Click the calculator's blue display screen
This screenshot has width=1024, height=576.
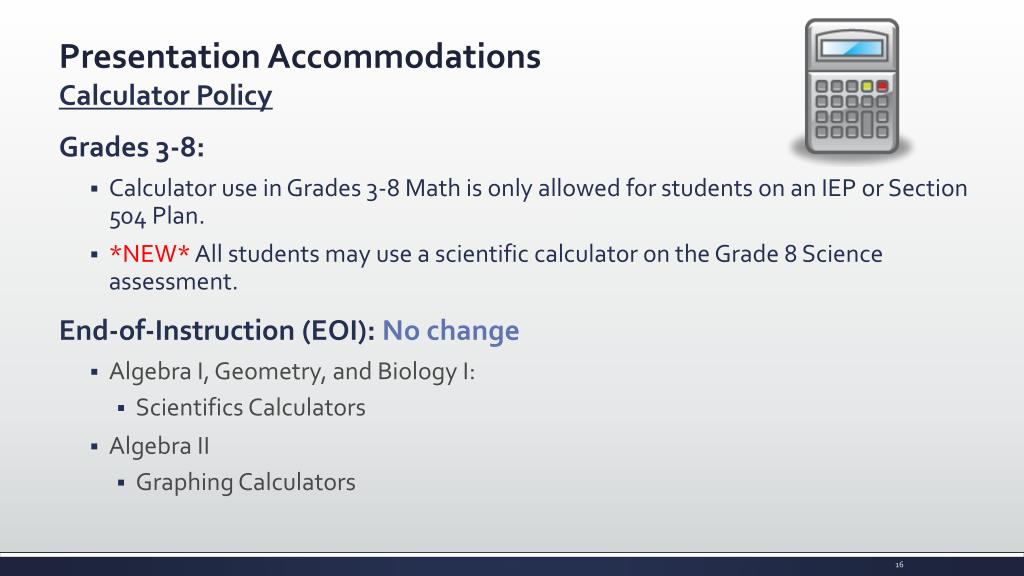[x=852, y=48]
